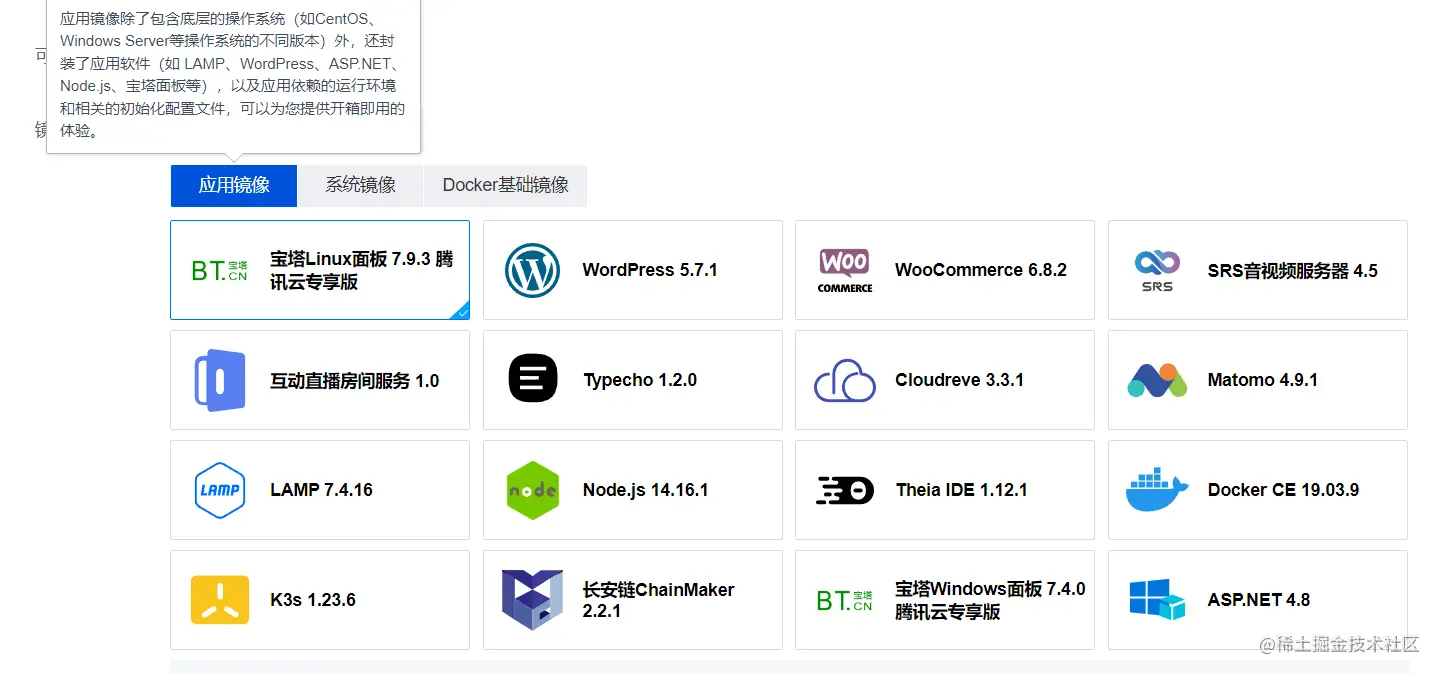This screenshot has height=674, width=1439.
Task: Pick the K3s 1.23.6 label
Action: point(313,600)
